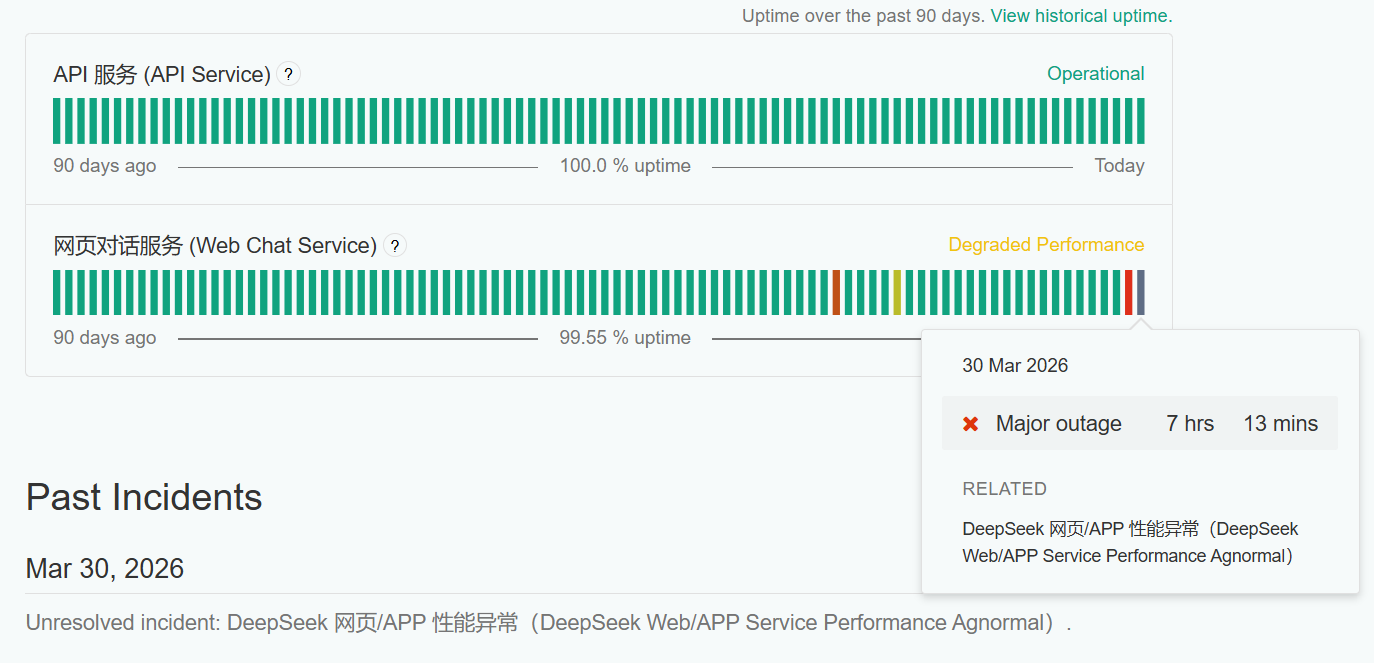
Task: Click the Degraded Performance status text
Action: pyautogui.click(x=1046, y=245)
